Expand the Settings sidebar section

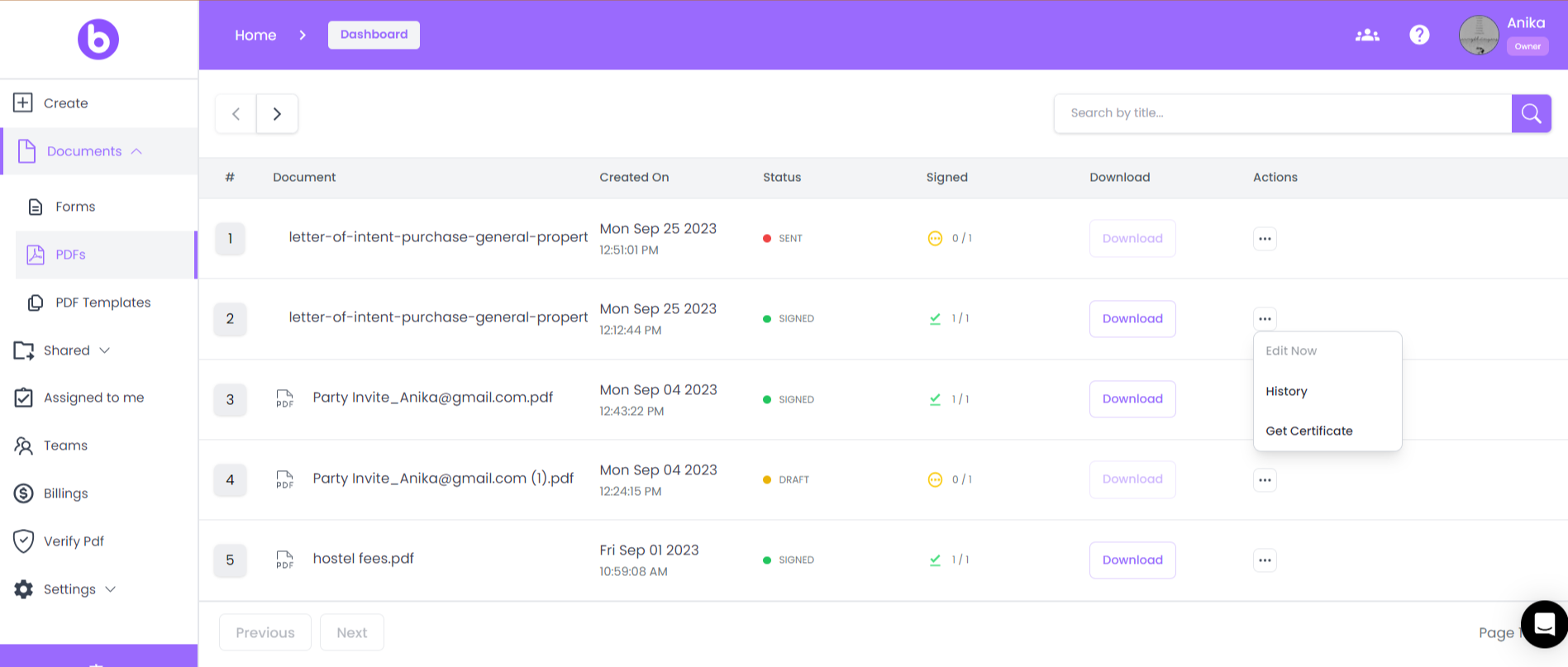click(x=111, y=589)
